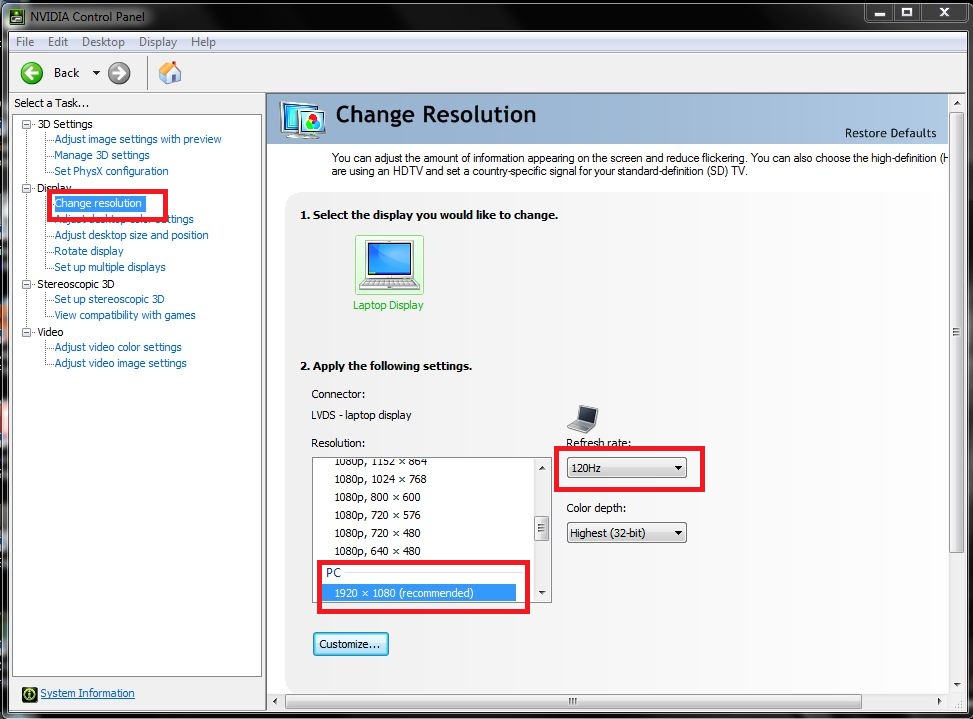Click the resolution list scrollbar thumb
973x719 pixels.
(x=542, y=528)
